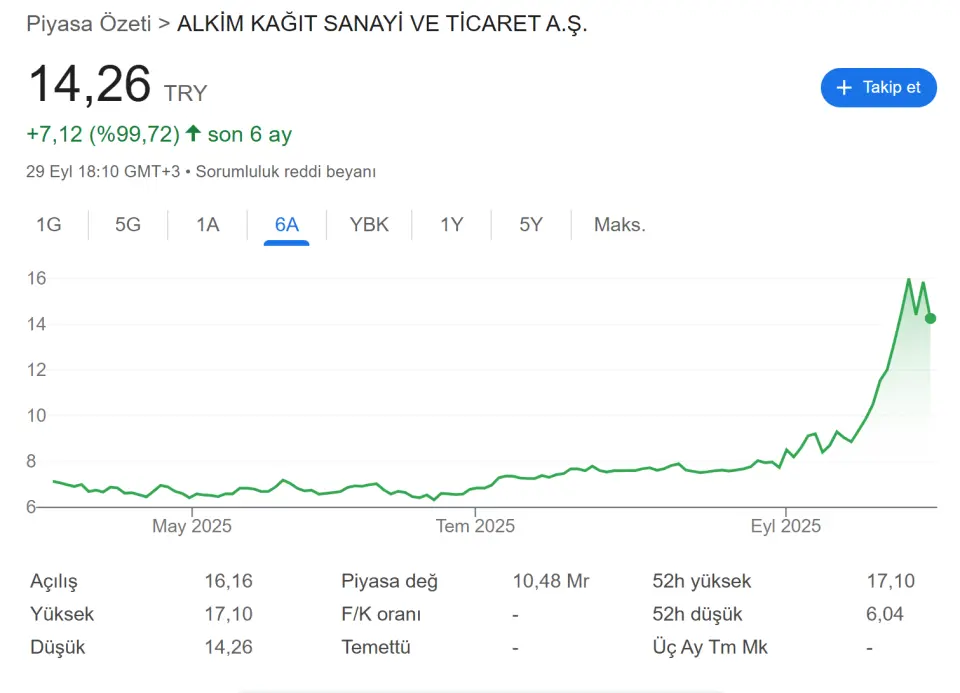Click the green up arrow icon
The image size is (960, 693).
click(193, 133)
